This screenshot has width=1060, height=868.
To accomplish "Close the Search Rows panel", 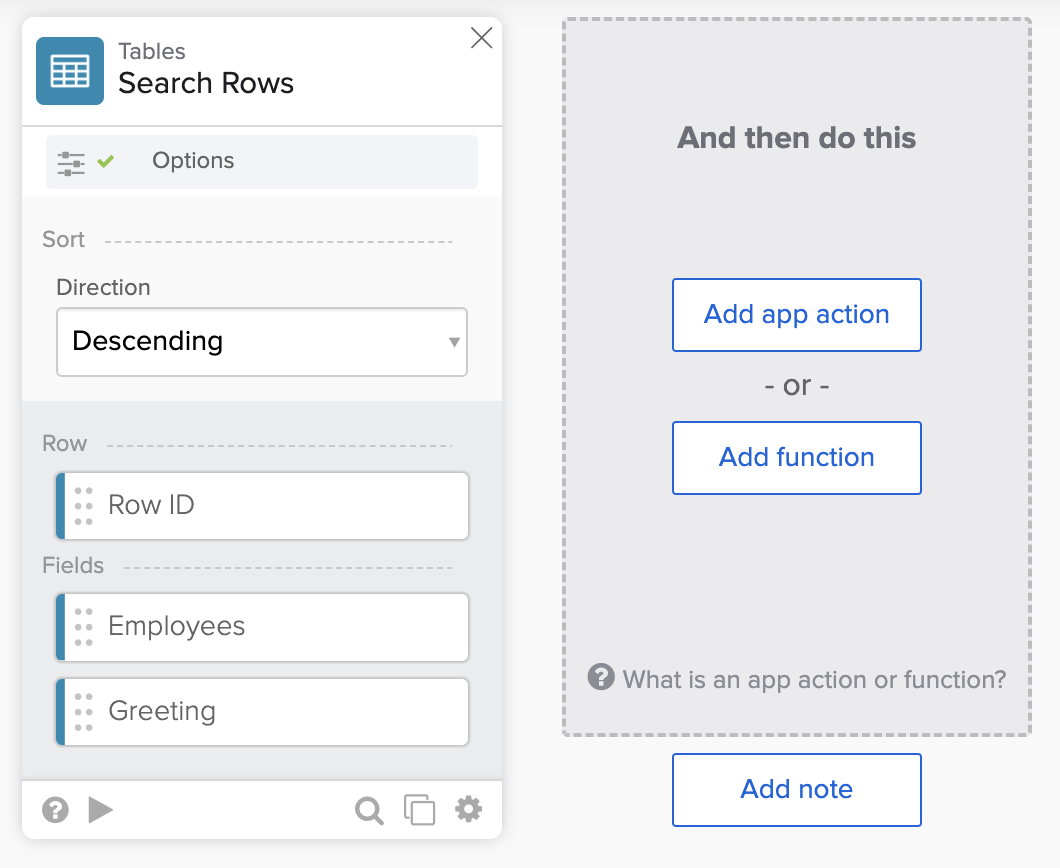I will click(x=481, y=38).
